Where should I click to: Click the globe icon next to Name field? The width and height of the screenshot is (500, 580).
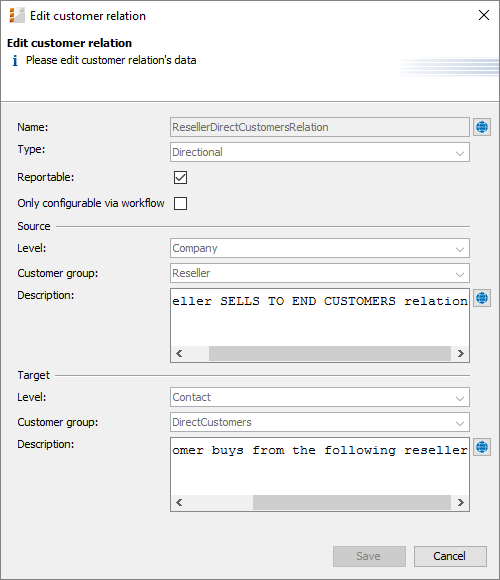[x=482, y=127]
